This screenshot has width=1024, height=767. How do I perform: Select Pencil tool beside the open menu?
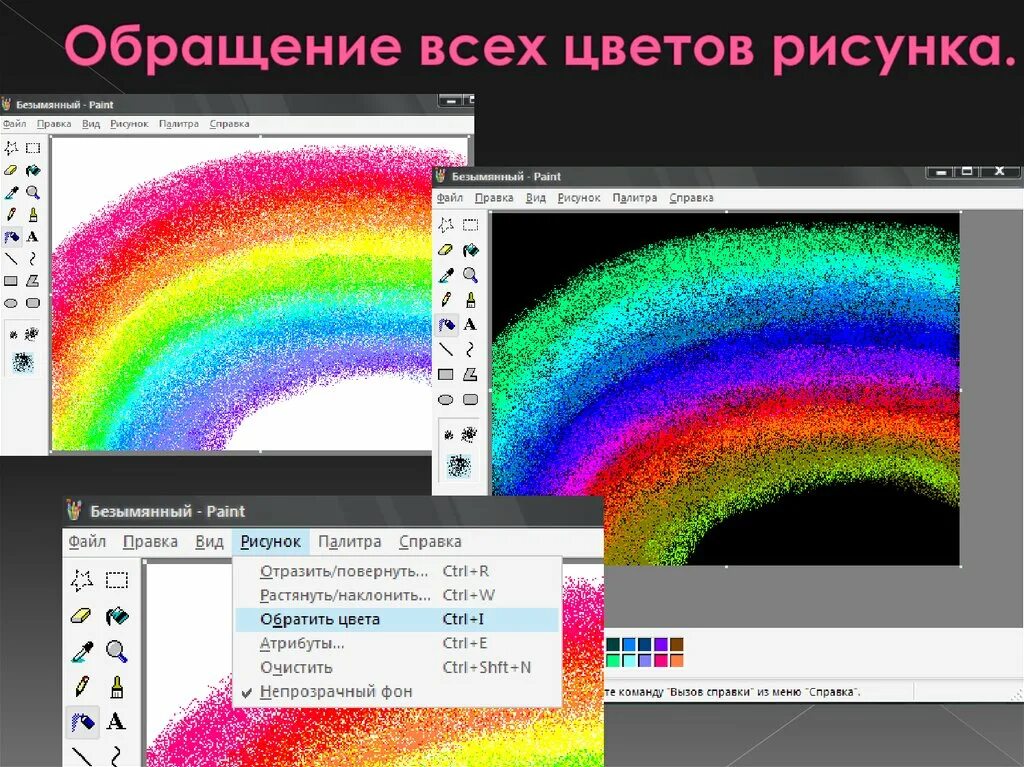82,687
